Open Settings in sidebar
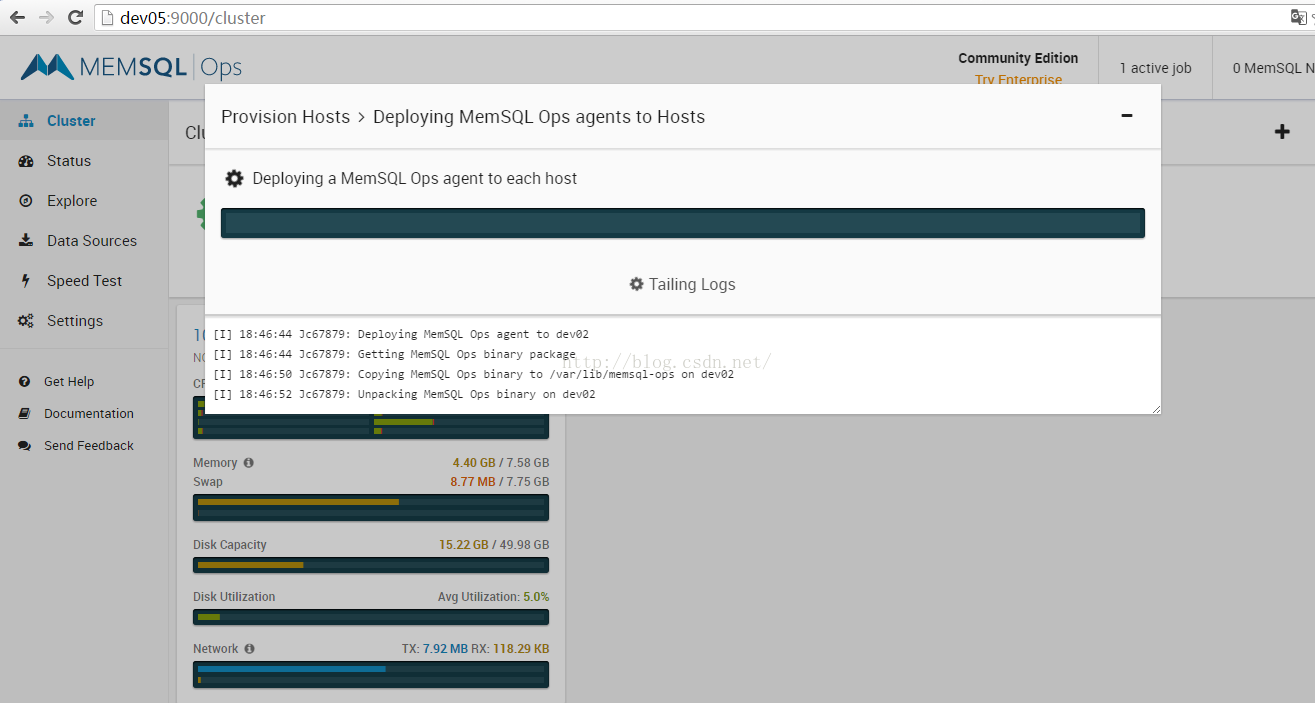1315x703 pixels. coord(84,320)
